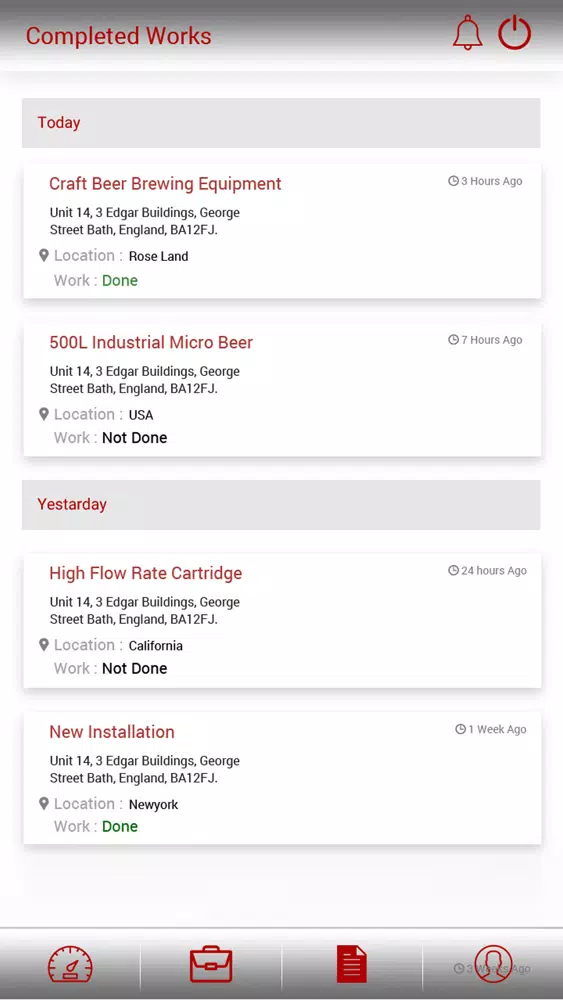Screen dimensions: 563x1000
Task: Open Craft Beer Brewing Equipment job
Action: point(282,231)
